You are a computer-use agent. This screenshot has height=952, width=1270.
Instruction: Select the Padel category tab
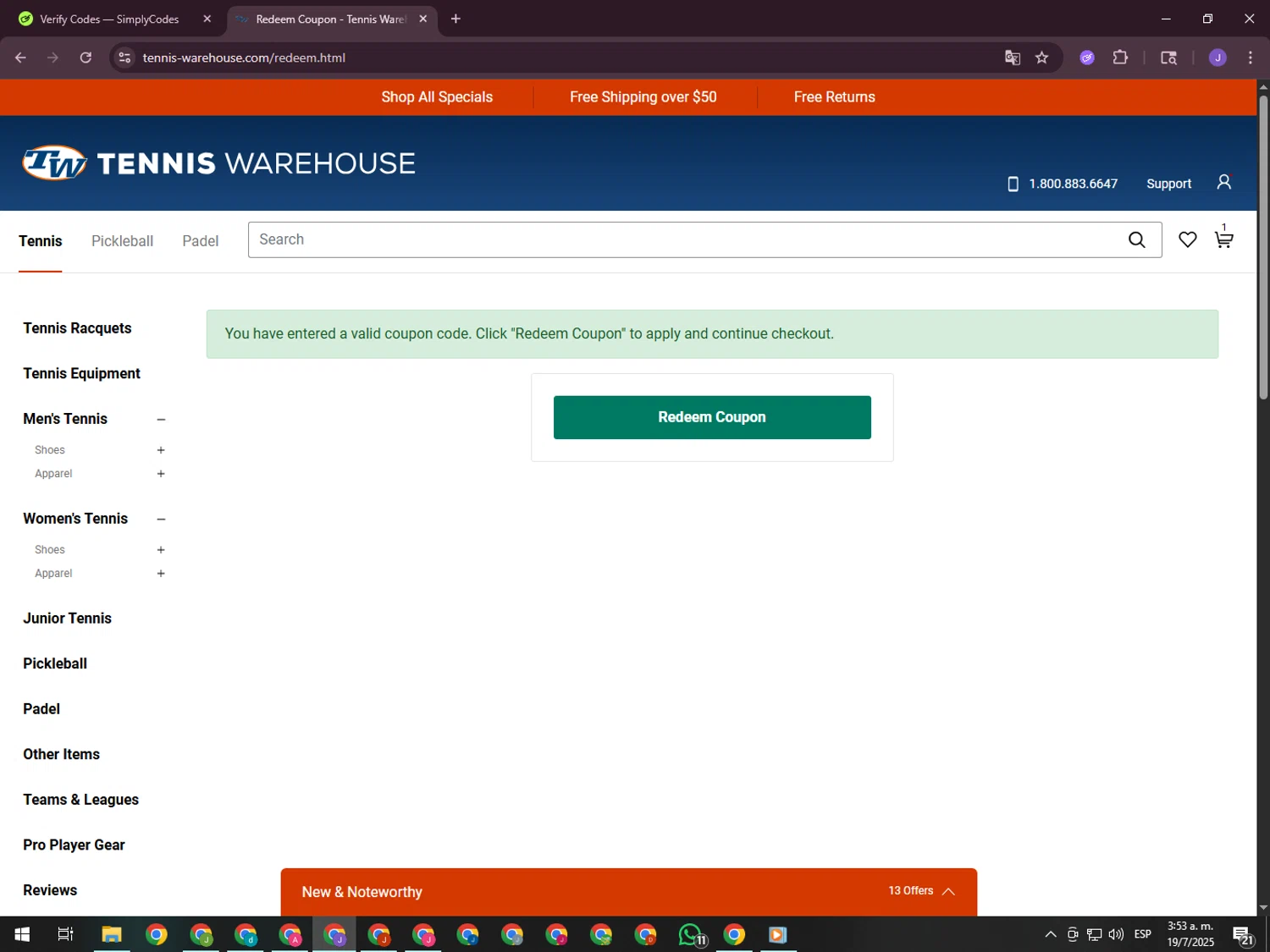(x=201, y=241)
